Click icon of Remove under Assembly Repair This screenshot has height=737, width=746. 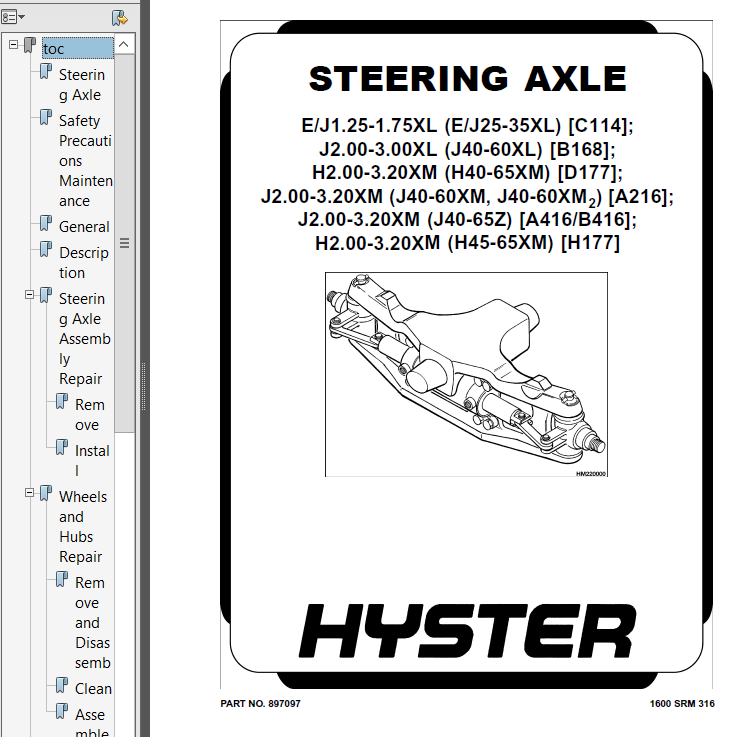62,401
